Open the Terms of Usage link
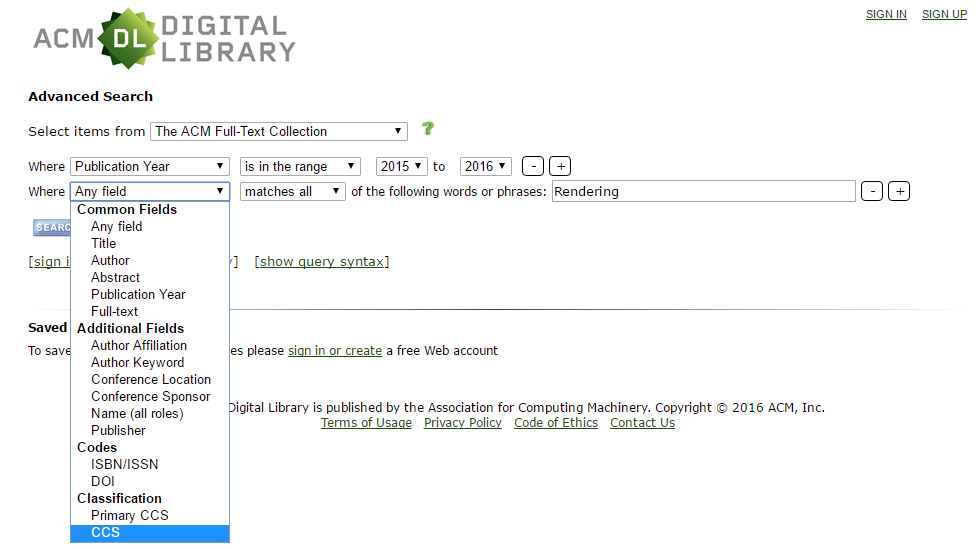Image resolution: width=976 pixels, height=549 pixels. (x=366, y=423)
